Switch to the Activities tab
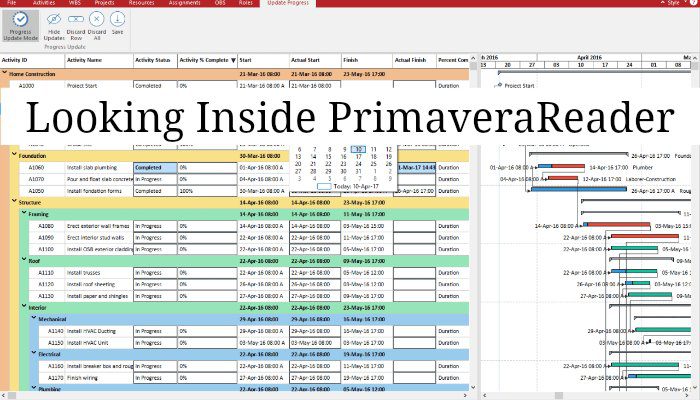Viewport: 700px width, 400px height. pos(44,3)
